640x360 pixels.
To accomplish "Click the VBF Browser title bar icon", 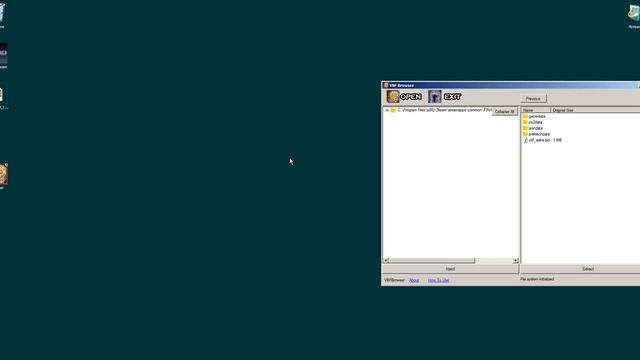I will click(x=386, y=85).
